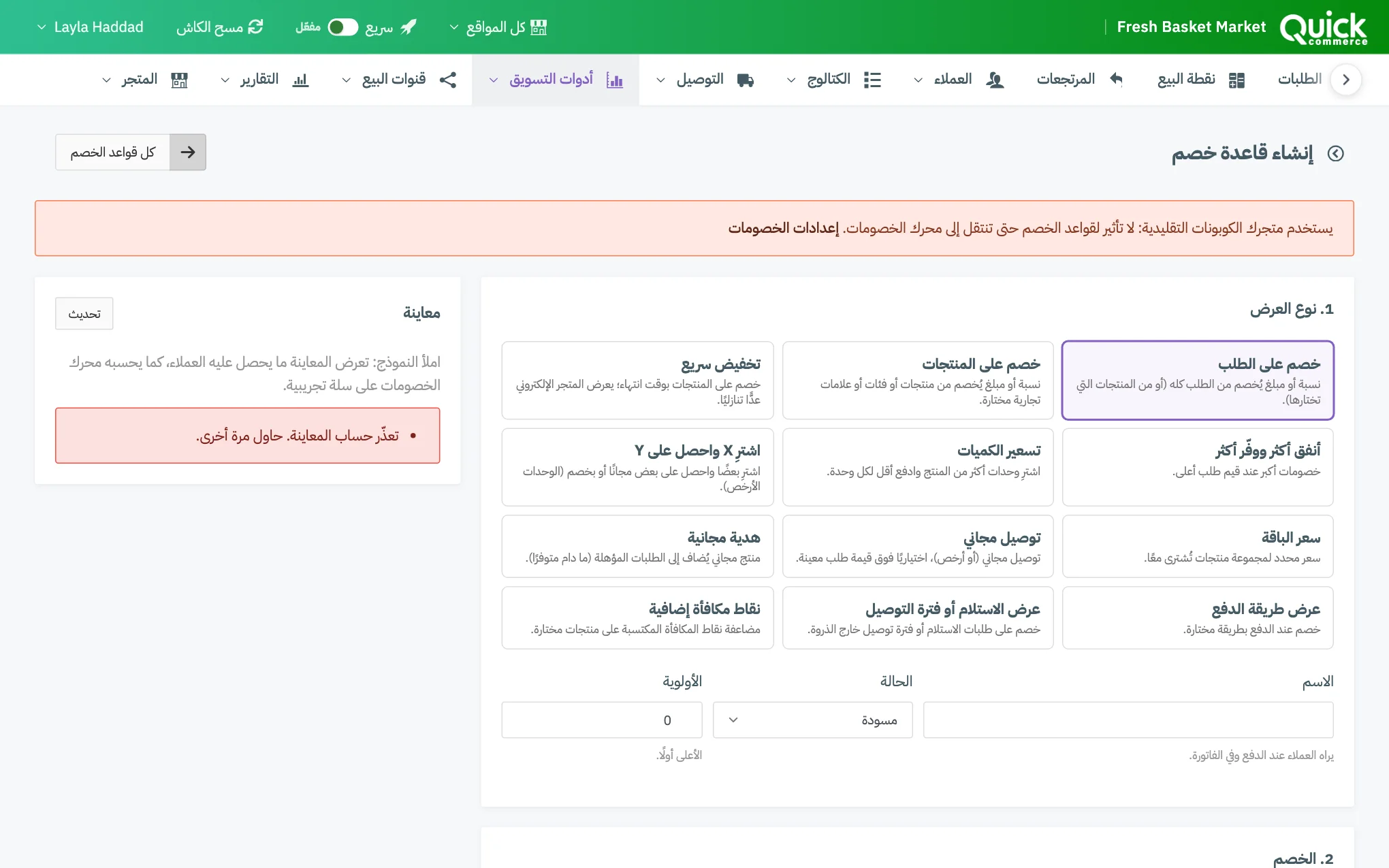
Task: Open the Layla Haddad user menu
Action: tap(90, 27)
